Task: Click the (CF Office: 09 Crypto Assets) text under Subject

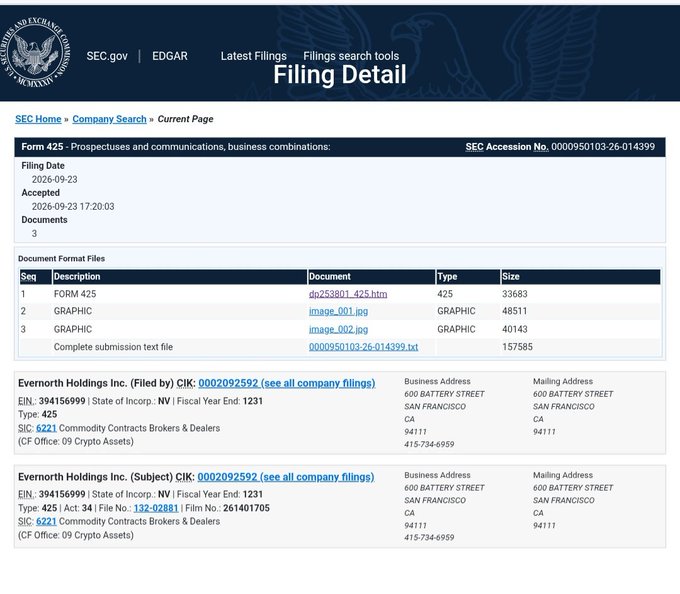Action: 76,535
